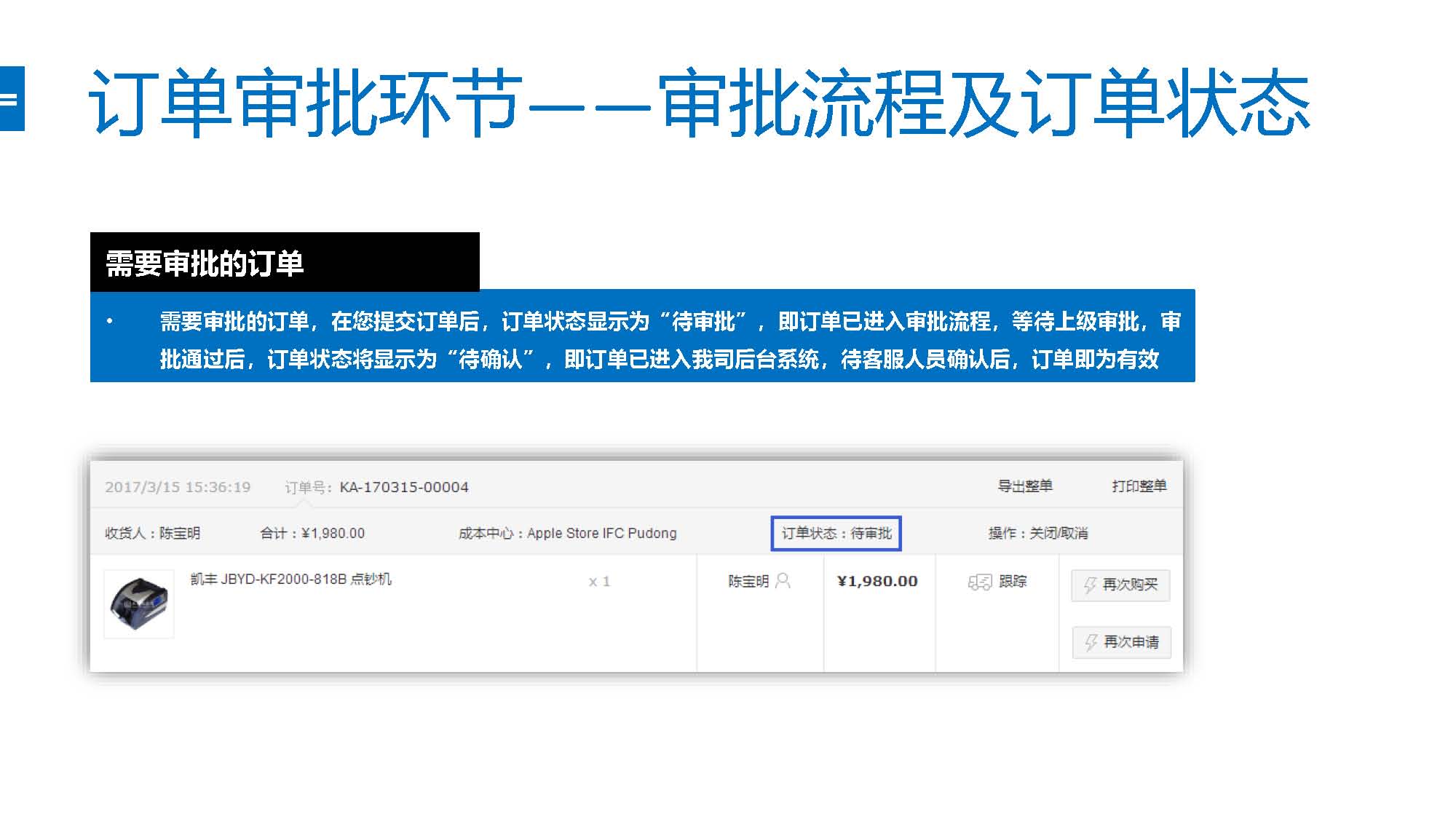Click the lightning icon on 再次购买
Screen dimensions: 1456x819
pyautogui.click(x=1090, y=585)
